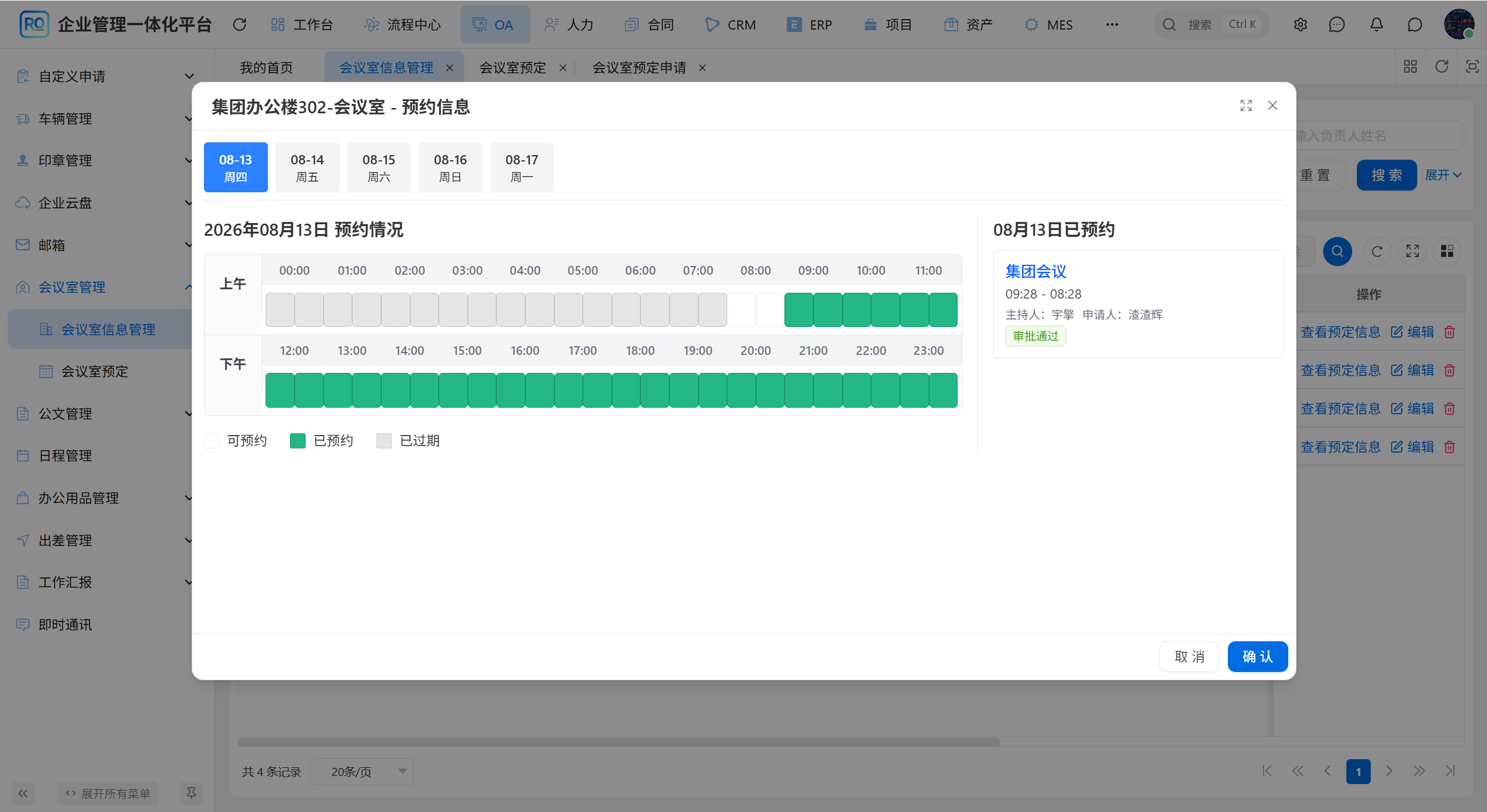The width and height of the screenshot is (1487, 812).
Task: Open the plain speech bubble icon
Action: (1415, 24)
